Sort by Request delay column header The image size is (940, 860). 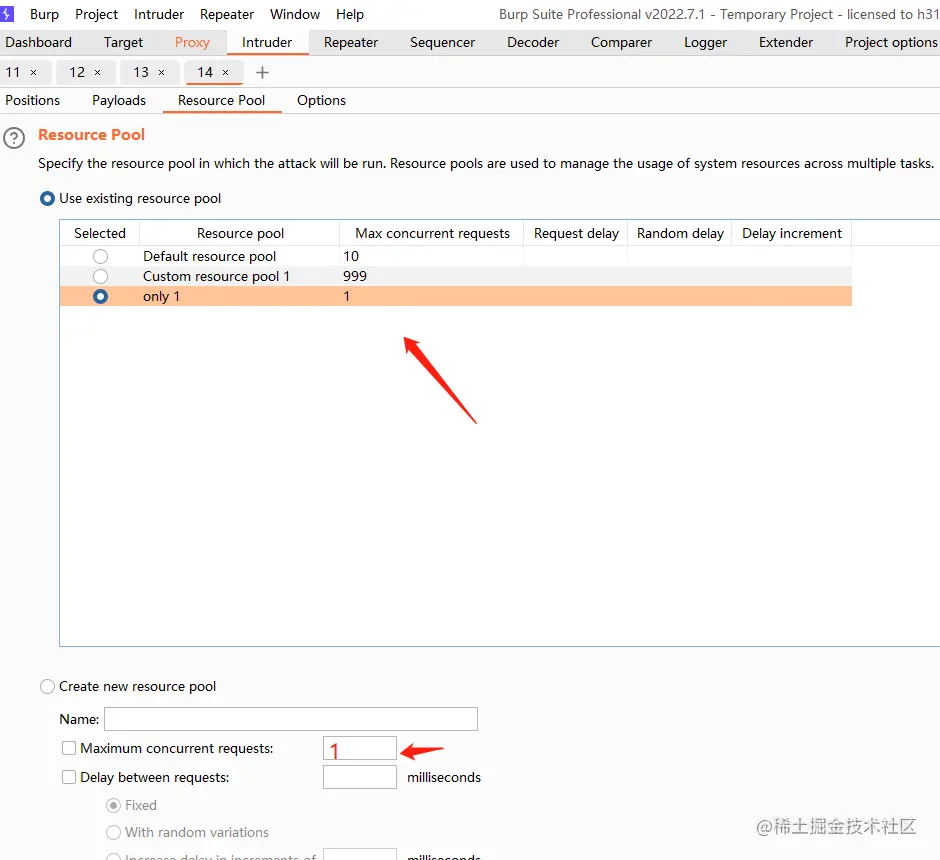pyautogui.click(x=576, y=233)
